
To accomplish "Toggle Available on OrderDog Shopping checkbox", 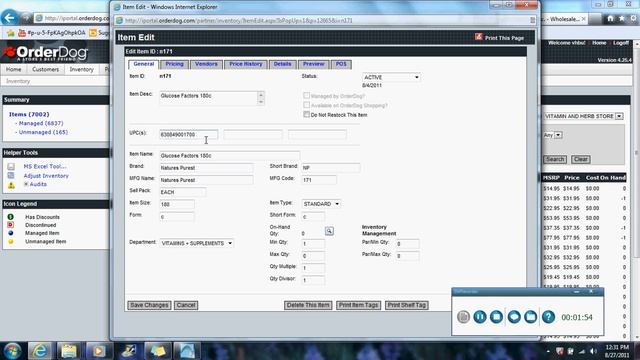I will click(307, 105).
